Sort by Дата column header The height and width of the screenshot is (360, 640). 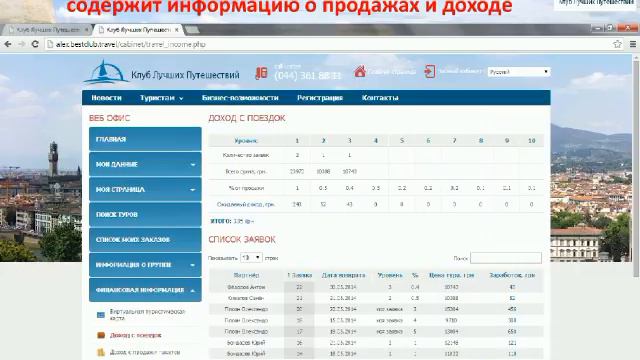click(x=343, y=276)
